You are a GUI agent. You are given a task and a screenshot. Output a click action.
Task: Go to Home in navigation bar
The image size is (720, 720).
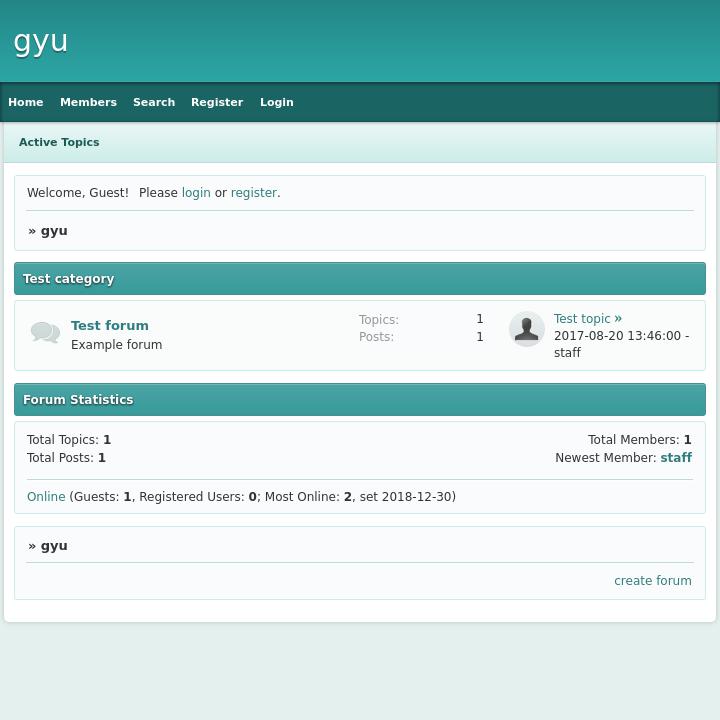click(x=26, y=102)
